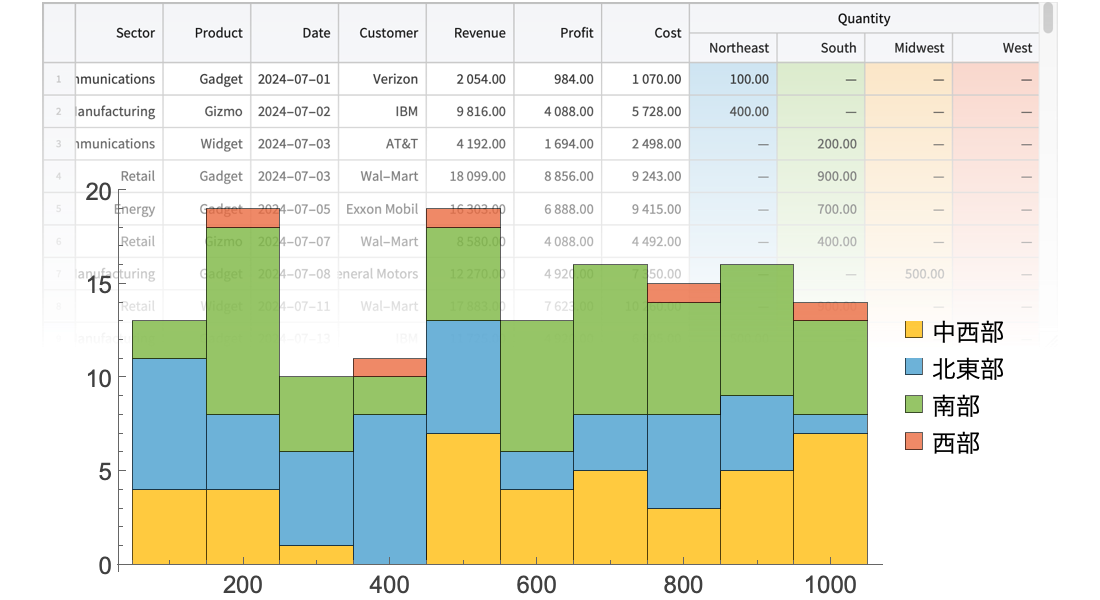Select the Northeast sub-column header
The image size is (1100, 600).
[733, 48]
